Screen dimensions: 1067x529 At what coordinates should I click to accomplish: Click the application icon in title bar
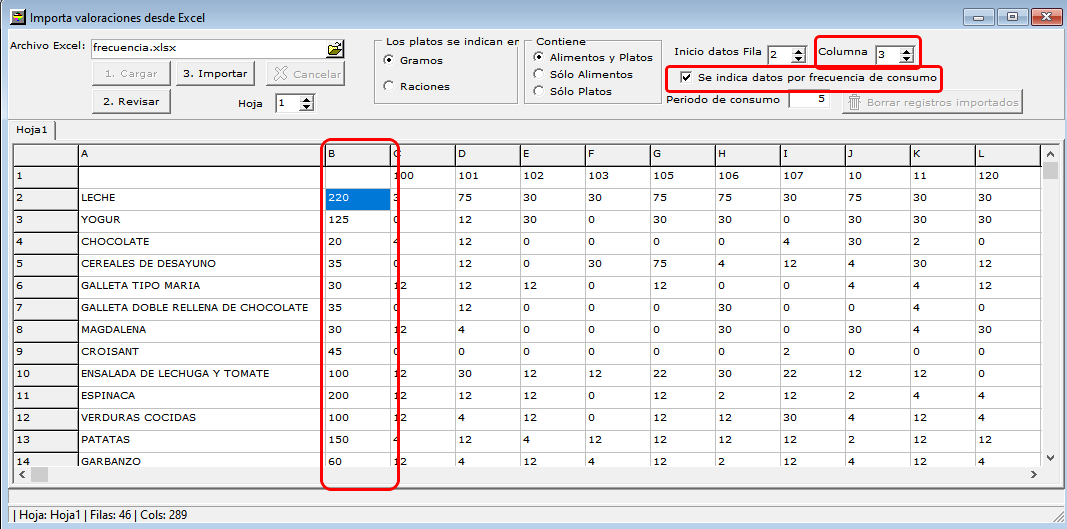19,17
